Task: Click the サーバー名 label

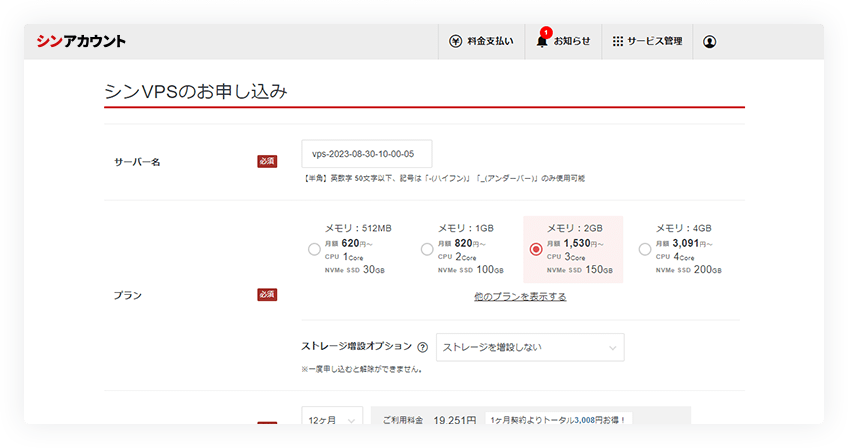Action: pos(137,162)
